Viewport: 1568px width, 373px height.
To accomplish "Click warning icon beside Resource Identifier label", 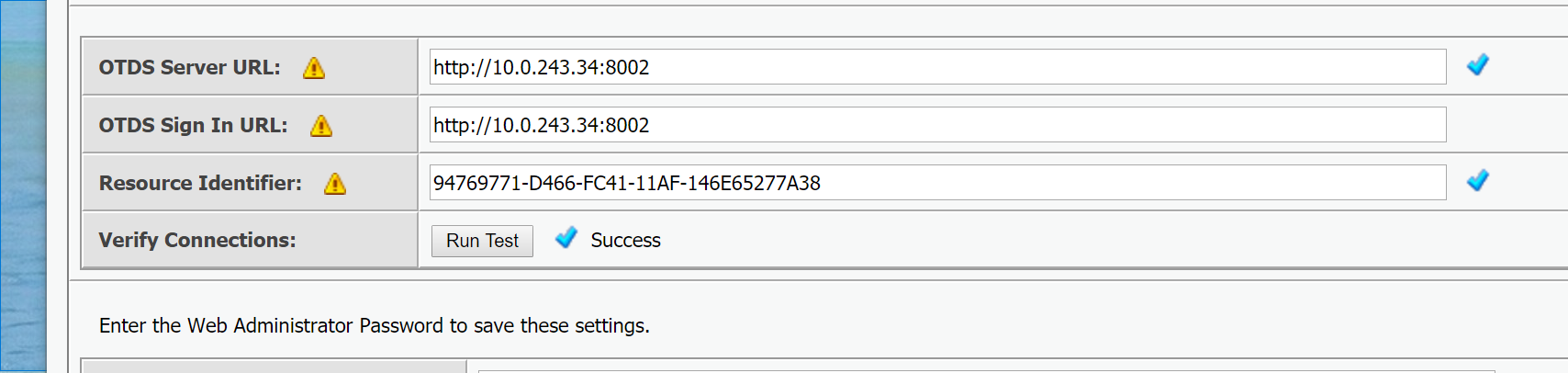I will coord(335,184).
